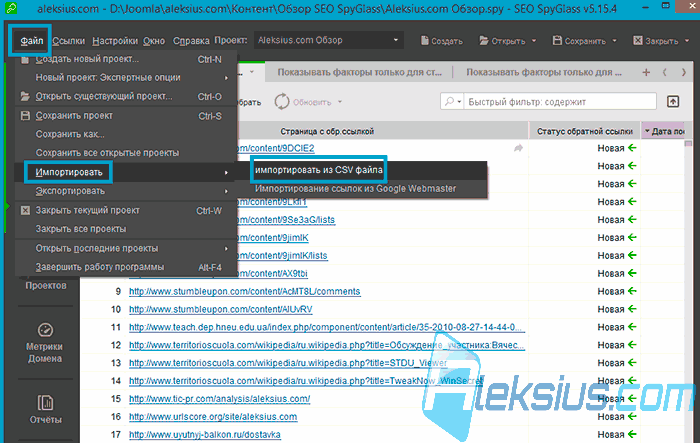Viewport: 700px width, 443px height.
Task: Open the dropdown arrow beside Сохранить
Action: 614,41
